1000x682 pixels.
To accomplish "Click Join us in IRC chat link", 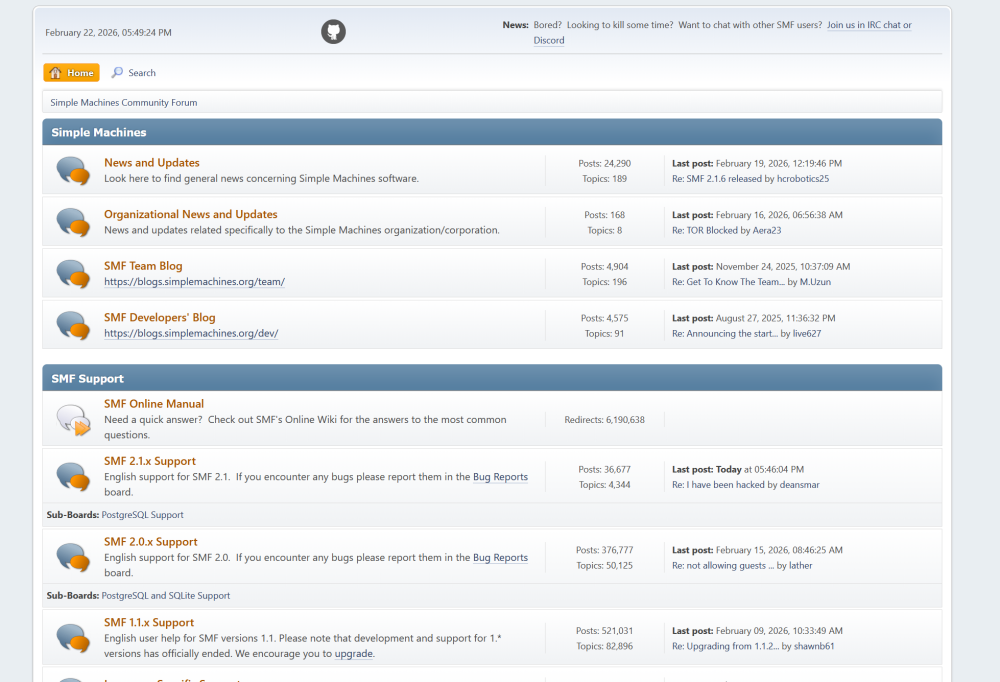I will [869, 25].
